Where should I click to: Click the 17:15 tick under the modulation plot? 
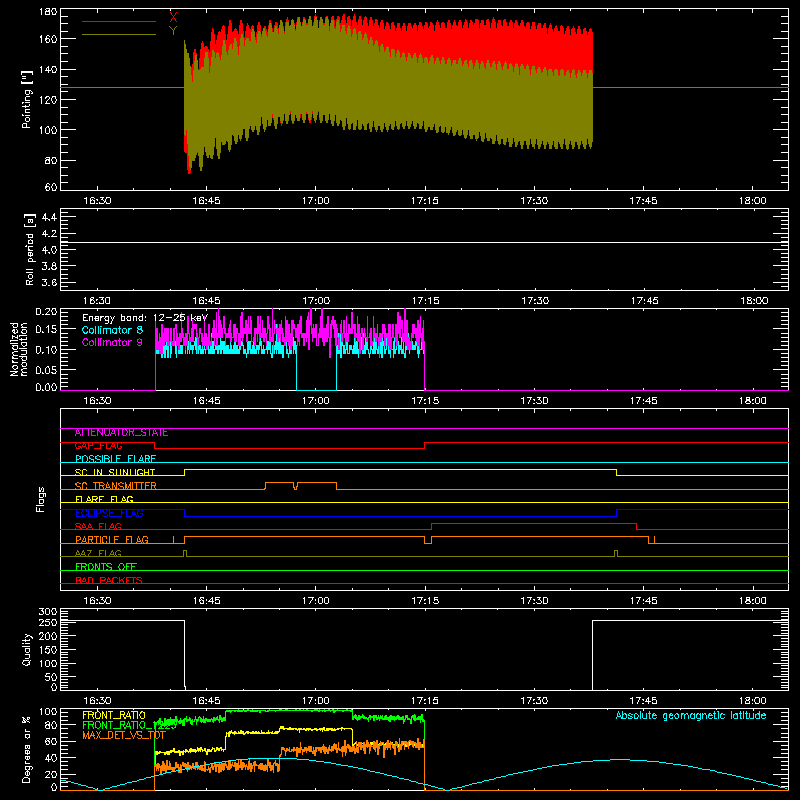(425, 401)
